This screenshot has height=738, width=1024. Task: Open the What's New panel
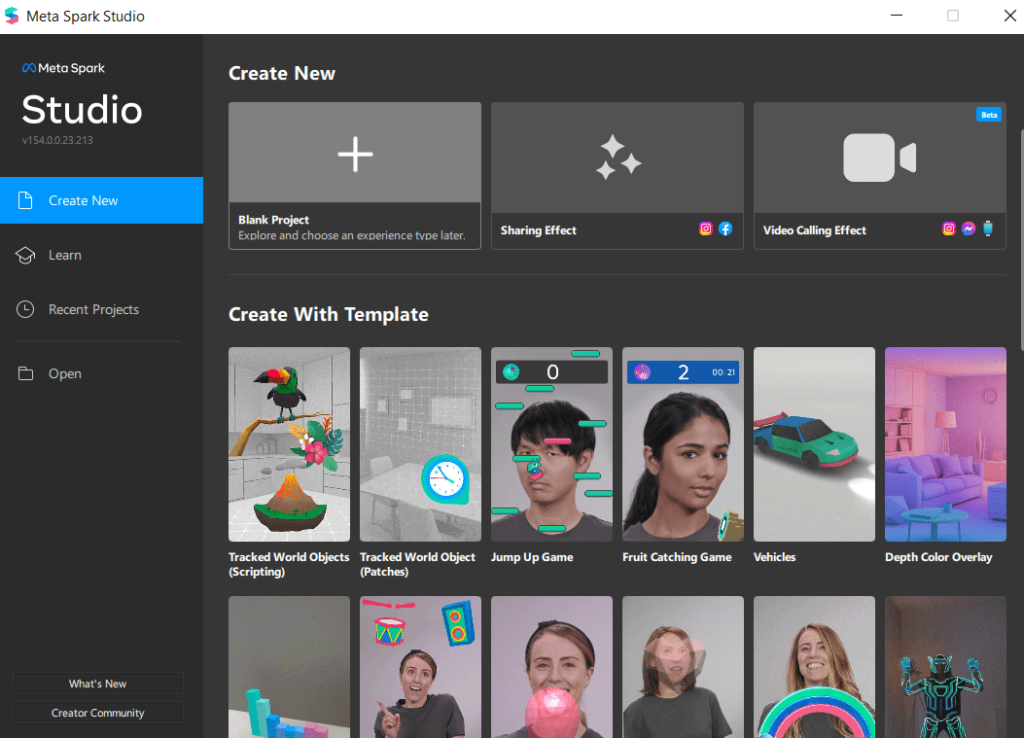point(97,683)
